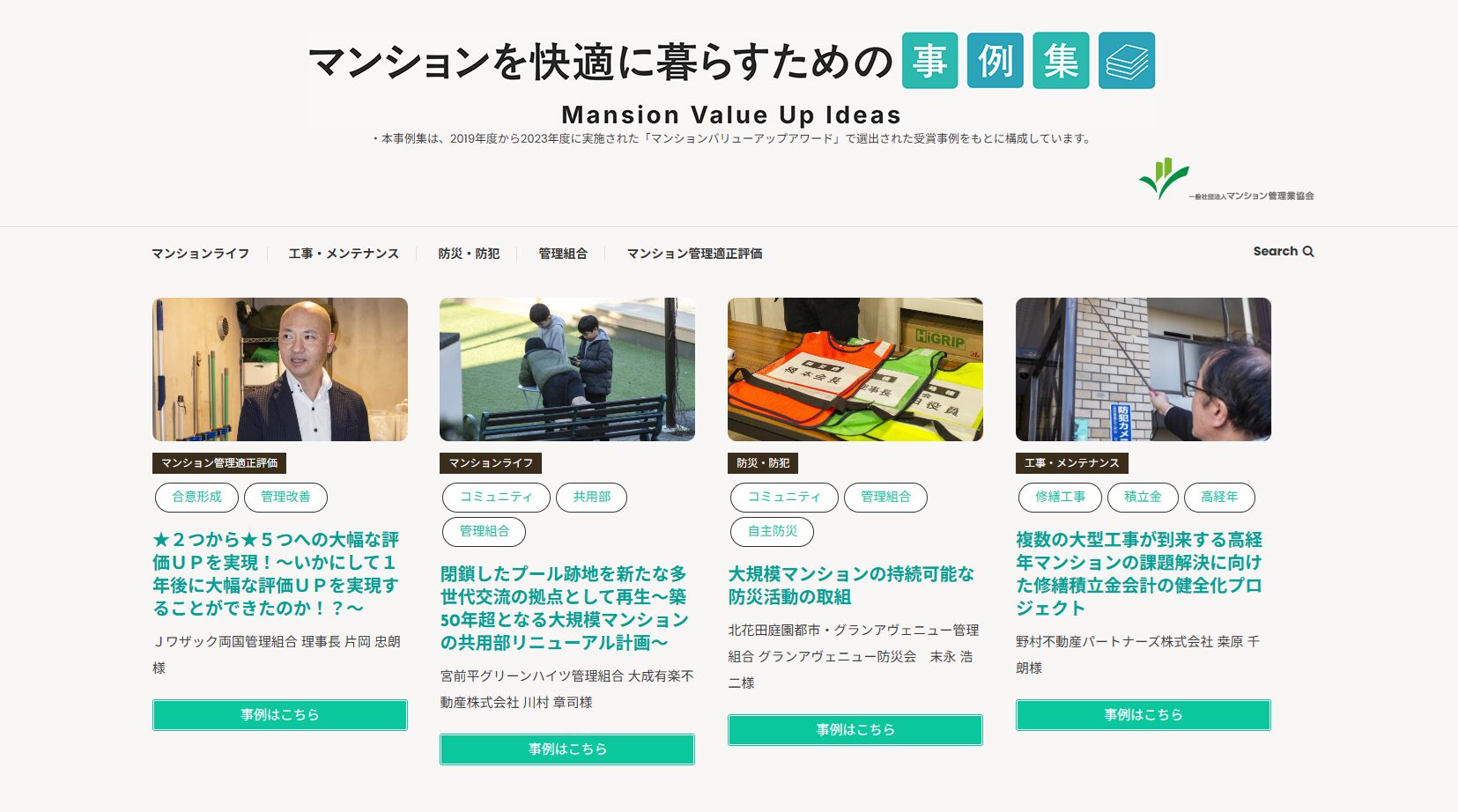This screenshot has height=812, width=1458.
Task: Click the Search magnifier icon
Action: tap(1308, 252)
